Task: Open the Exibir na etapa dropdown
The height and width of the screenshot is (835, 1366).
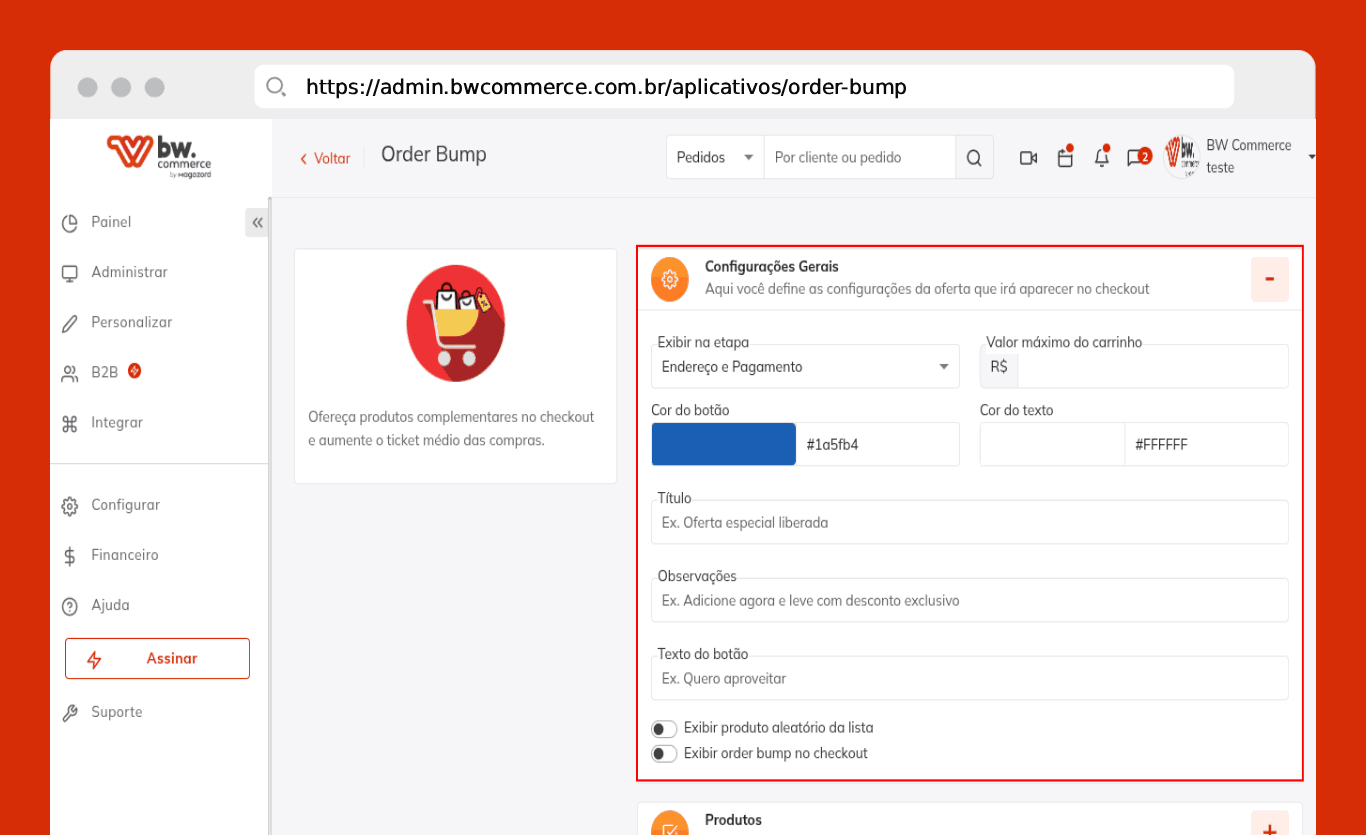Action: 805,366
